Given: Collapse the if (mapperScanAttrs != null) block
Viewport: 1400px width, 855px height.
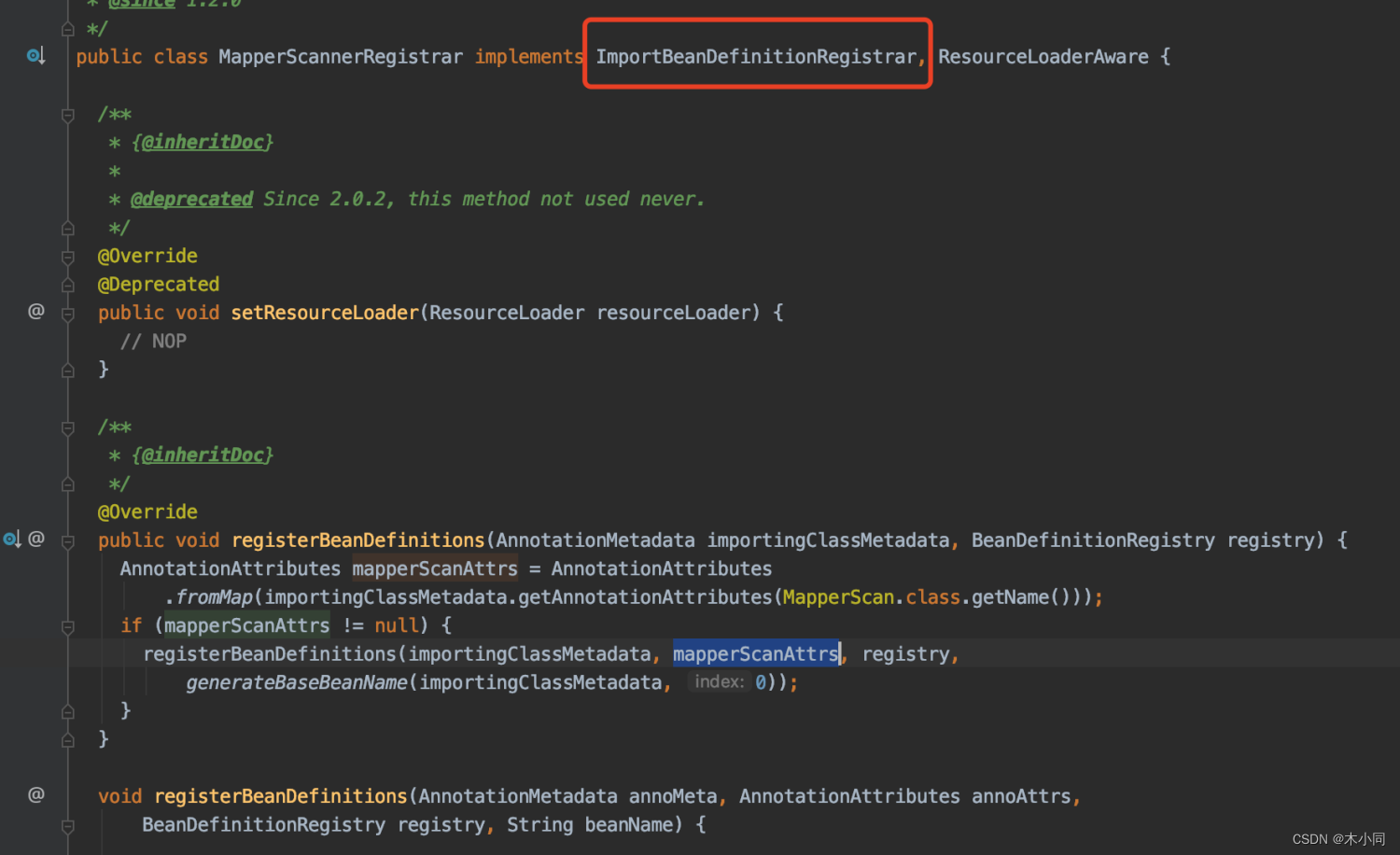Looking at the screenshot, I should pos(68,627).
